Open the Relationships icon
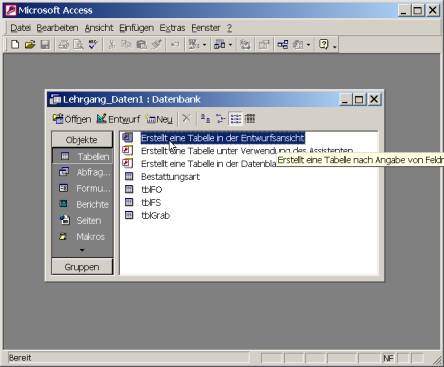 [282, 44]
